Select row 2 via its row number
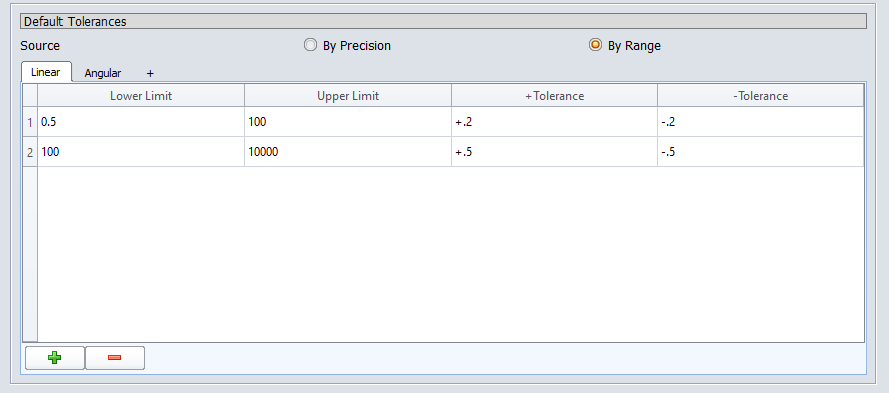Image resolution: width=889 pixels, height=393 pixels. coord(30,152)
